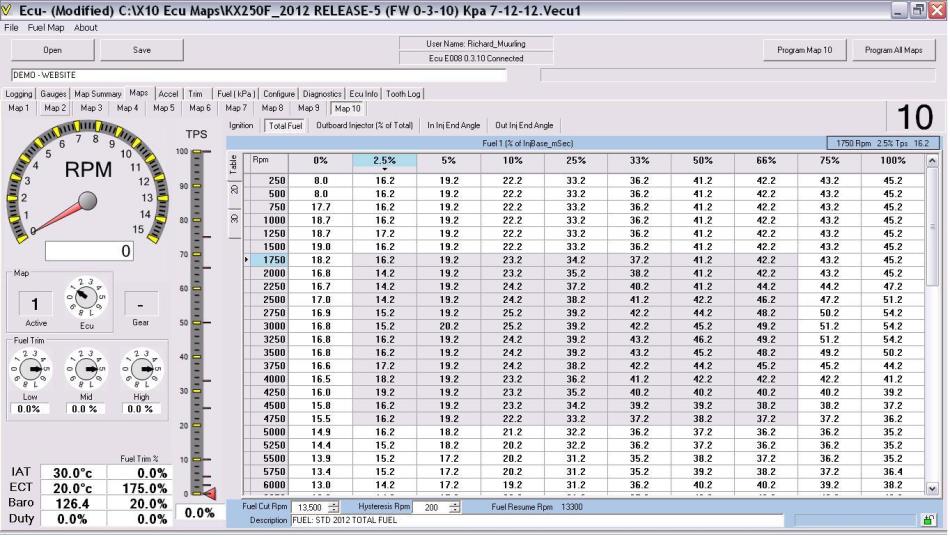The width and height of the screenshot is (950, 537).
Task: Open the Out Inj End Angle tab
Action: pos(524,125)
